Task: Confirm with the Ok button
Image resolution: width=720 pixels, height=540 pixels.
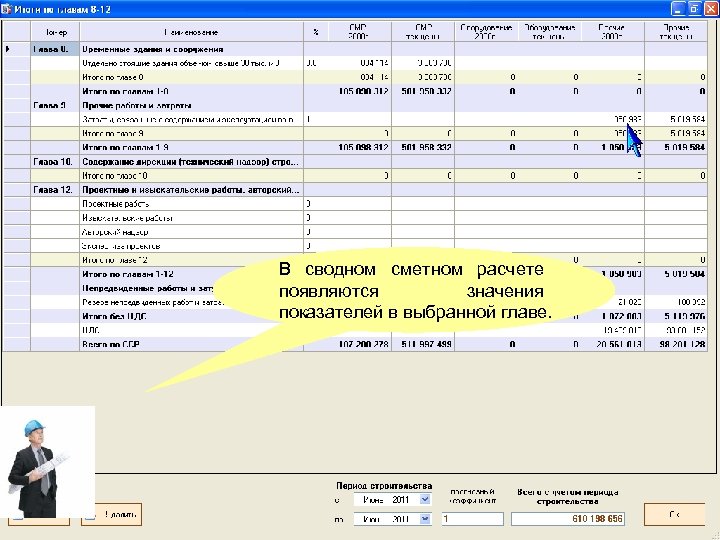Action: pos(674,514)
